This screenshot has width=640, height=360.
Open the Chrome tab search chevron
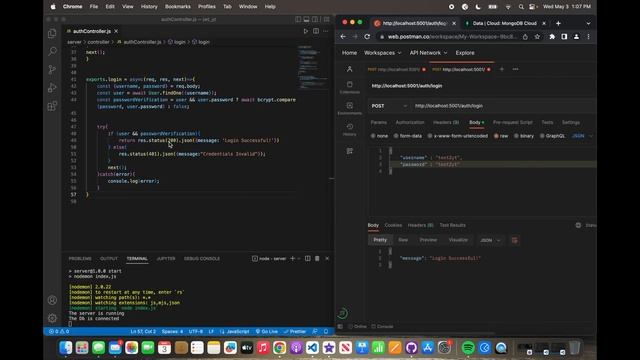(588, 23)
